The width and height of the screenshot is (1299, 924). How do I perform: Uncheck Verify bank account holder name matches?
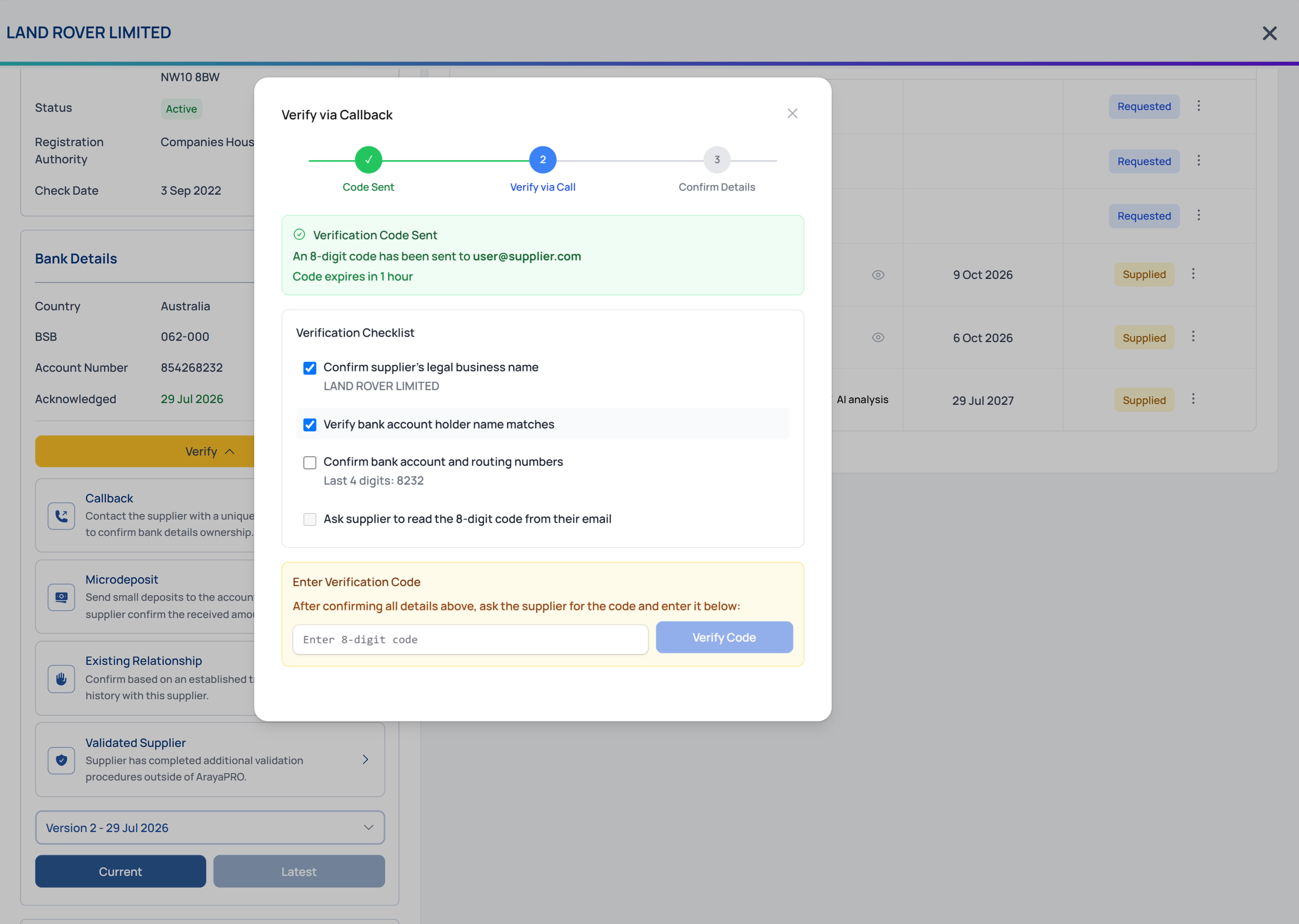[309, 425]
